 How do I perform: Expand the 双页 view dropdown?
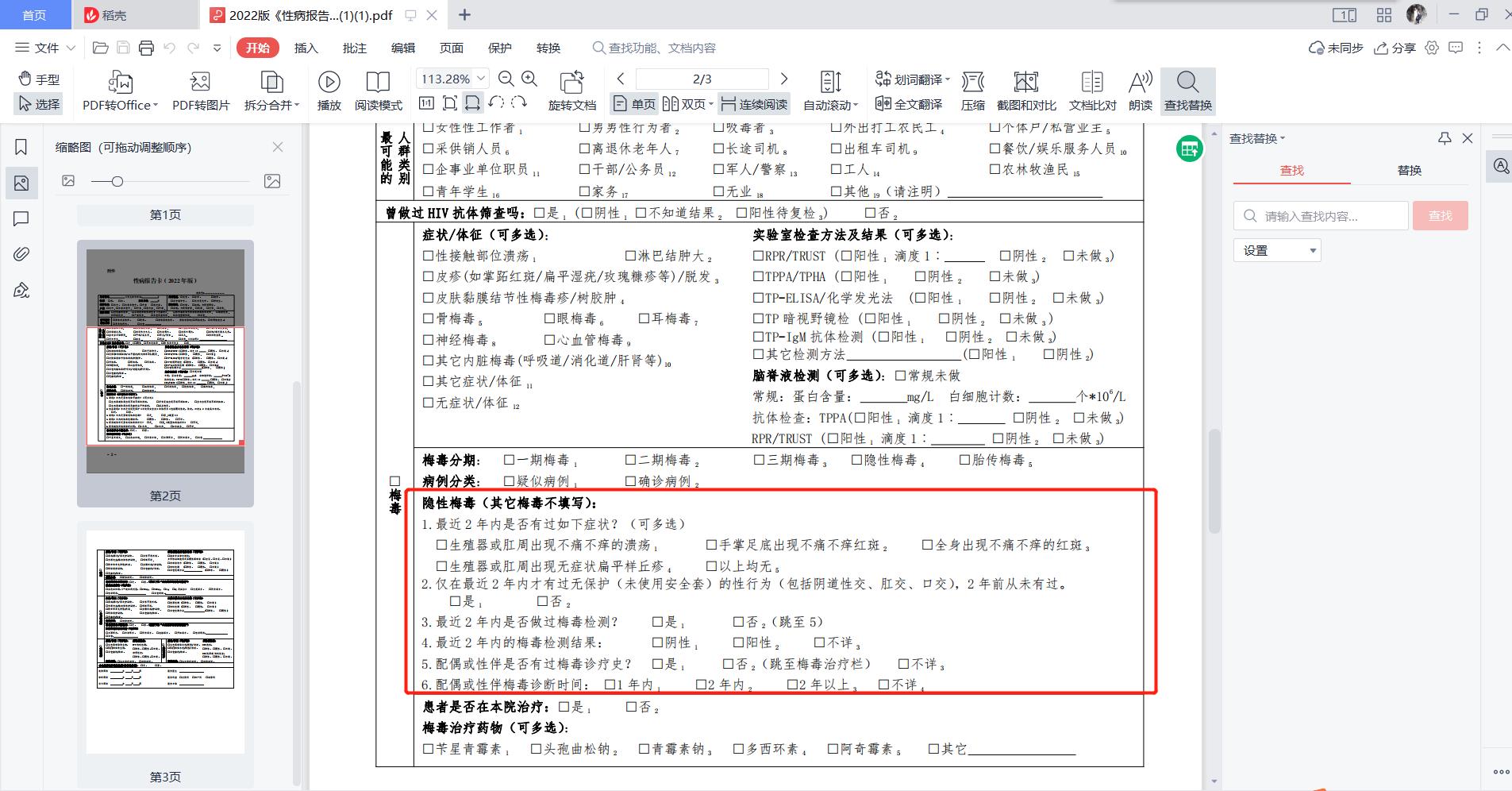pyautogui.click(x=710, y=104)
